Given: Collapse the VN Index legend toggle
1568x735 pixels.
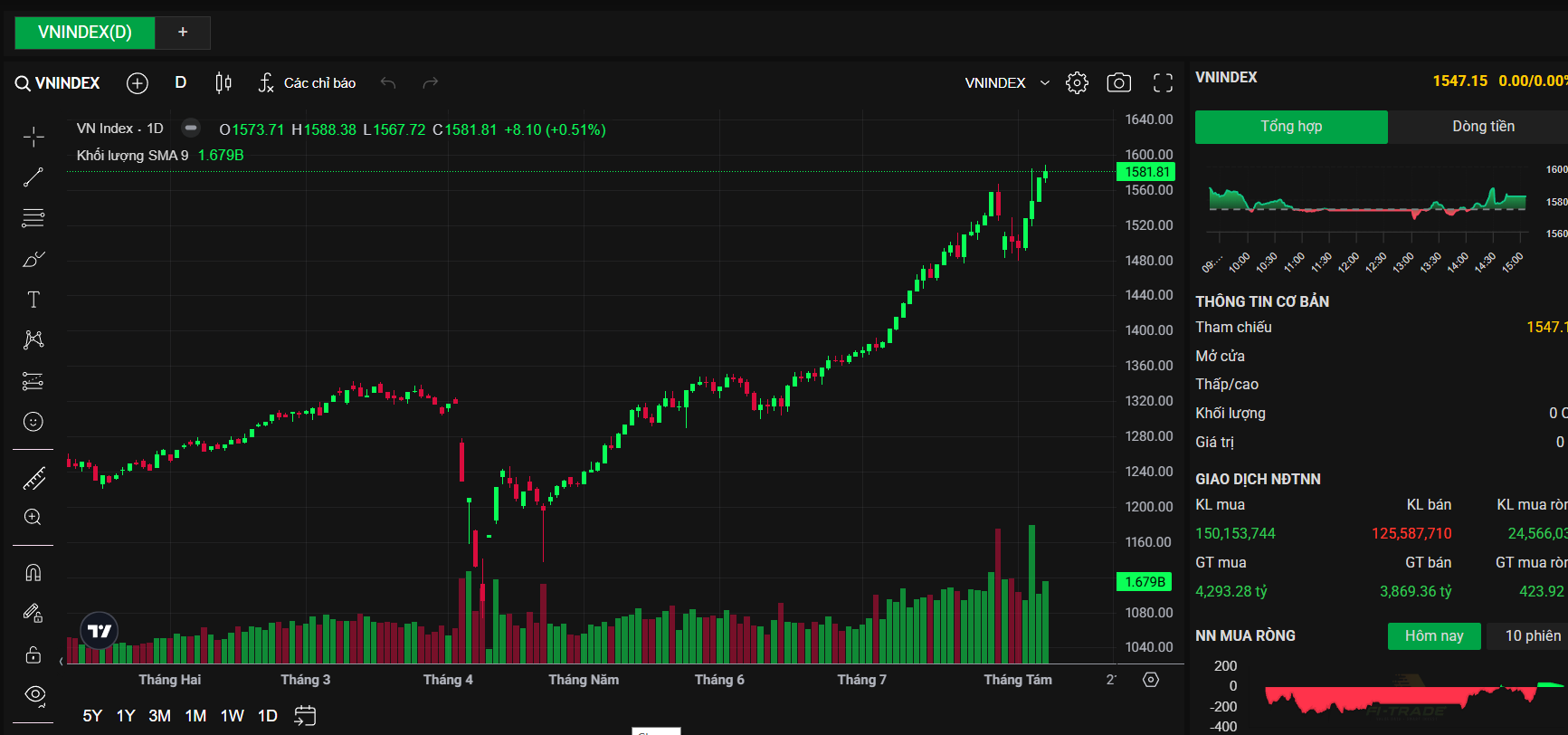Looking at the screenshot, I should [191, 129].
